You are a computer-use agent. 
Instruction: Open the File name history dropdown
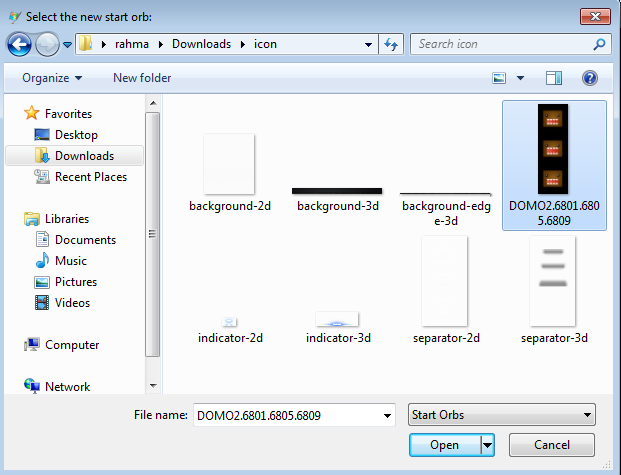(387, 416)
